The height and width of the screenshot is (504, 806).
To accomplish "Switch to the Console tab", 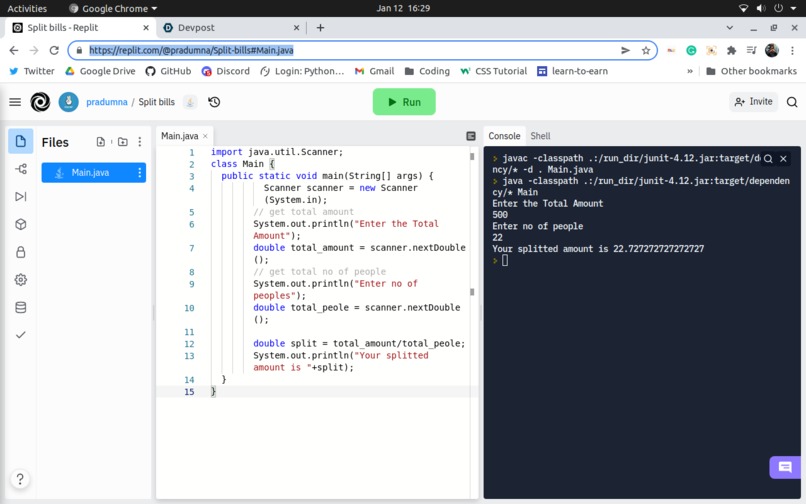I will pos(504,136).
